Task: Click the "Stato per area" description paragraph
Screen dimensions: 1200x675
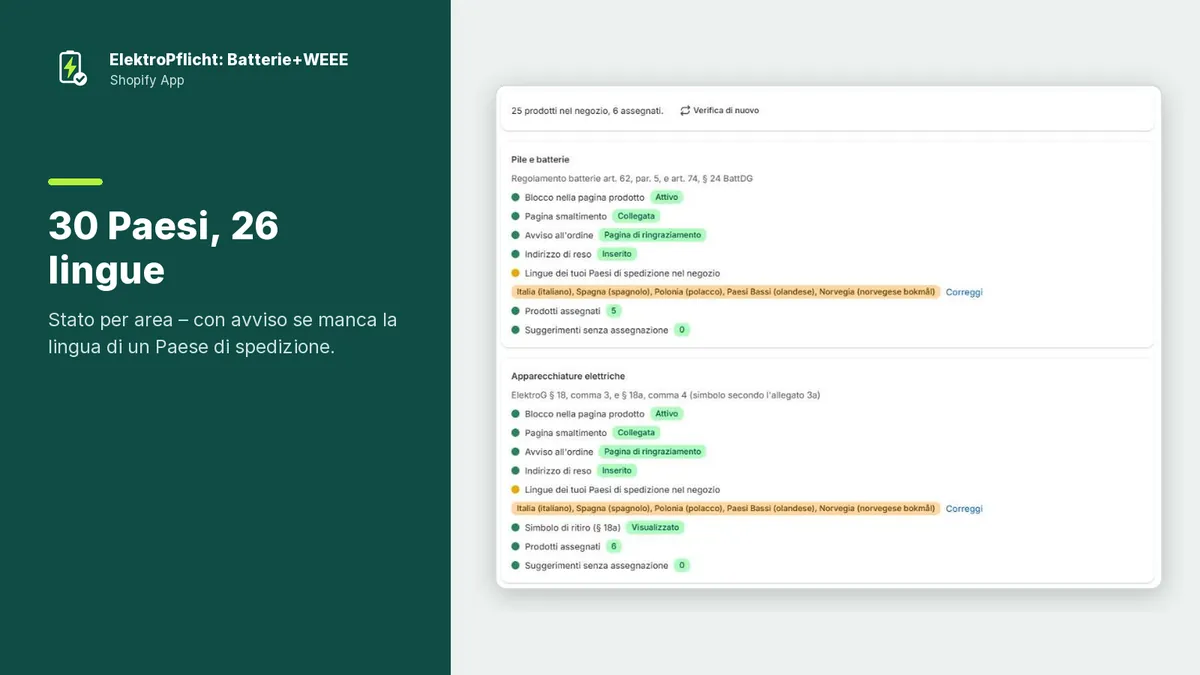Action: [223, 333]
